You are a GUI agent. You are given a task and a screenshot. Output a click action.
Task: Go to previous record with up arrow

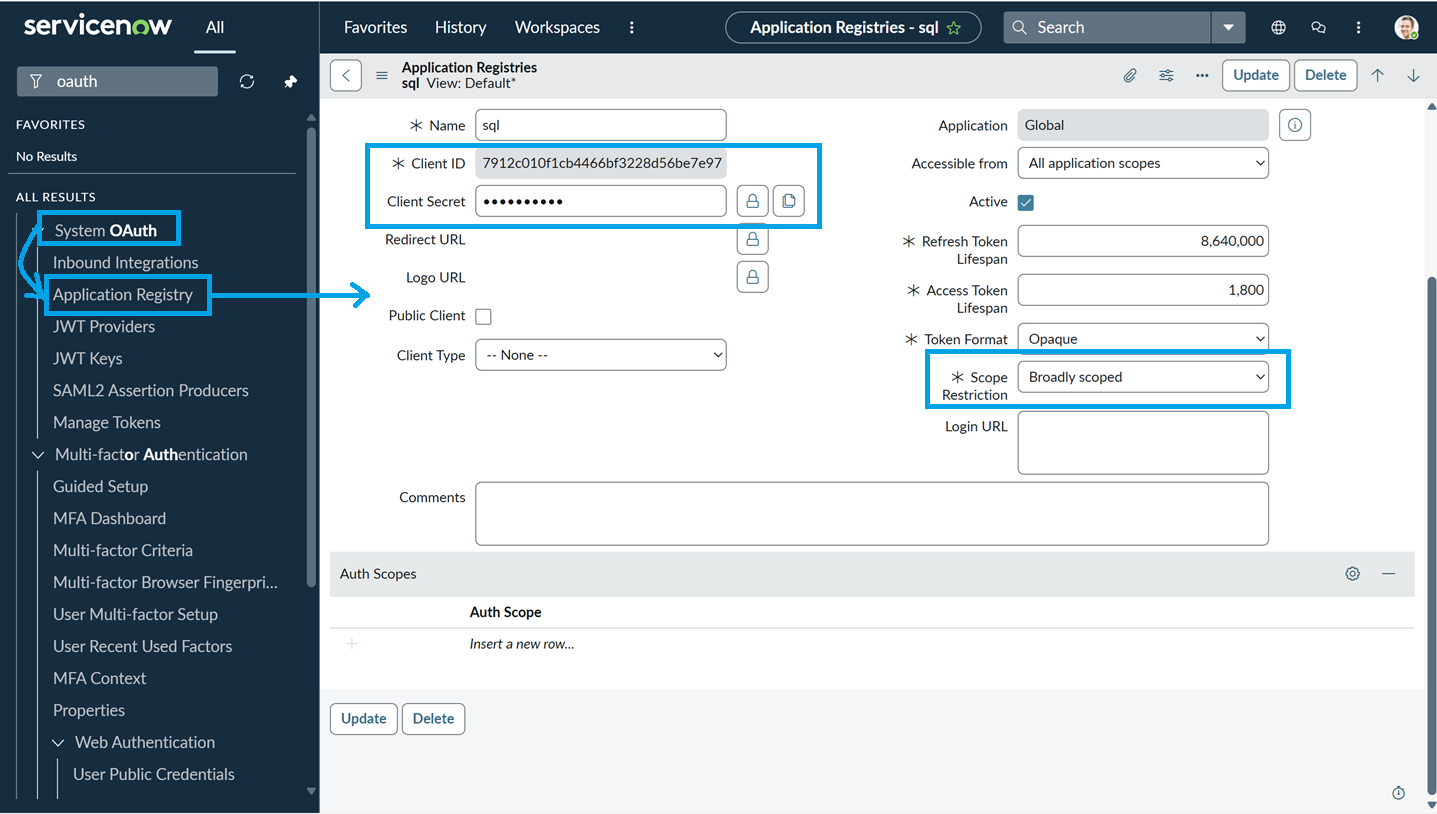(1378, 75)
